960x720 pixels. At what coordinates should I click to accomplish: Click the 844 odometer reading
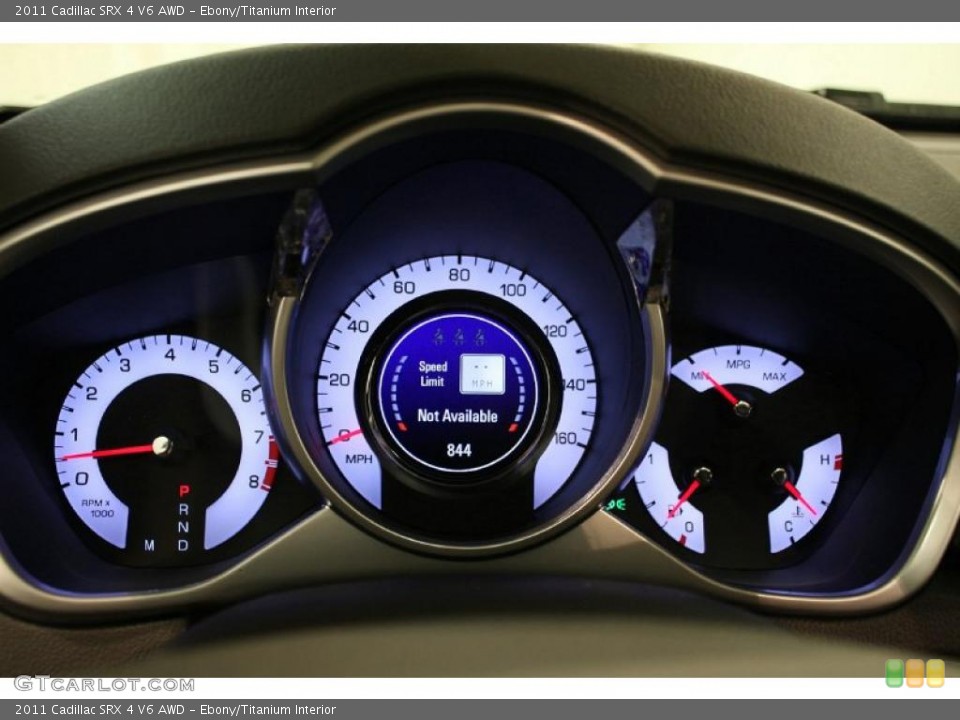[459, 451]
